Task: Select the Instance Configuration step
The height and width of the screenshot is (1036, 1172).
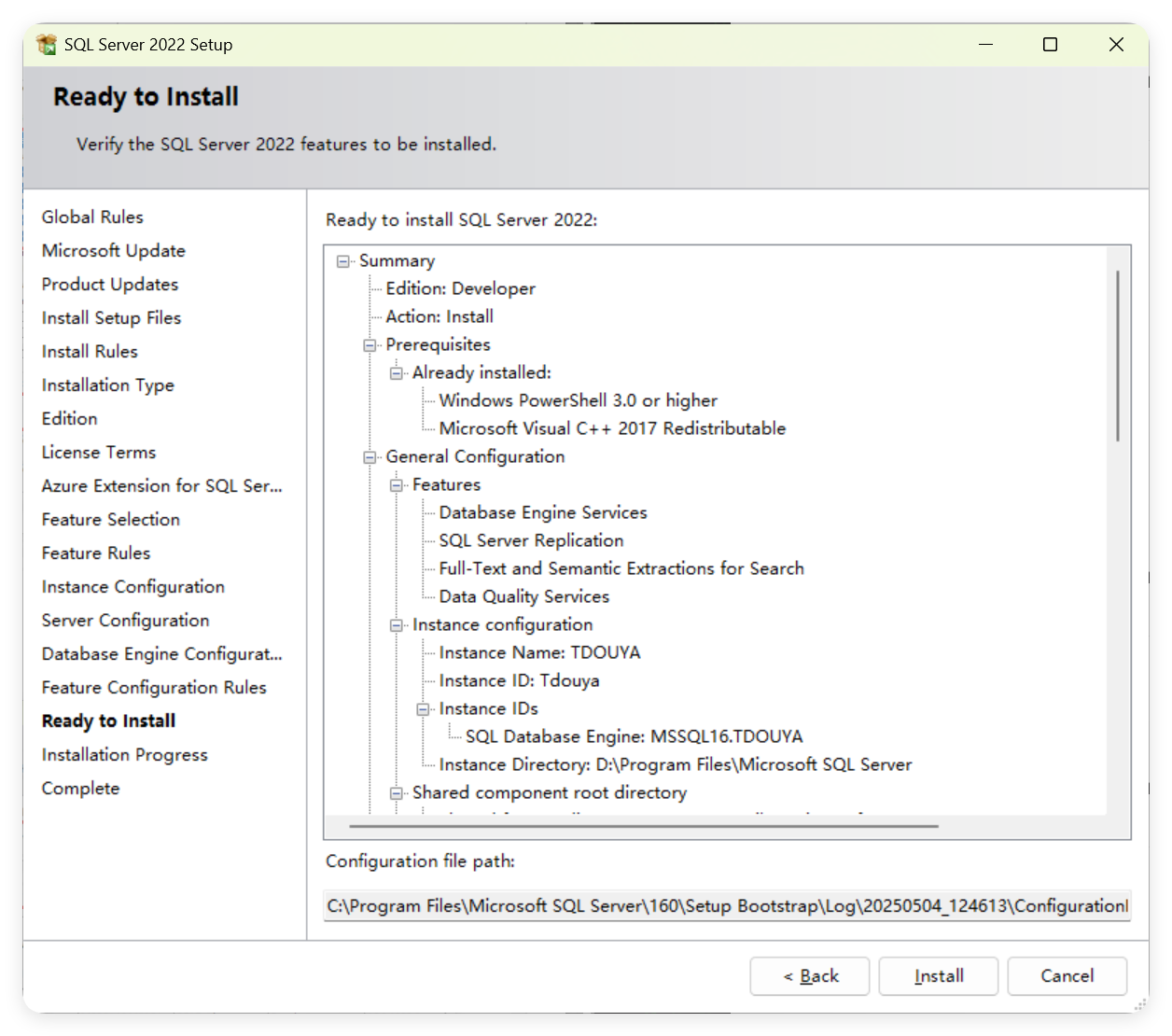Action: point(133,586)
